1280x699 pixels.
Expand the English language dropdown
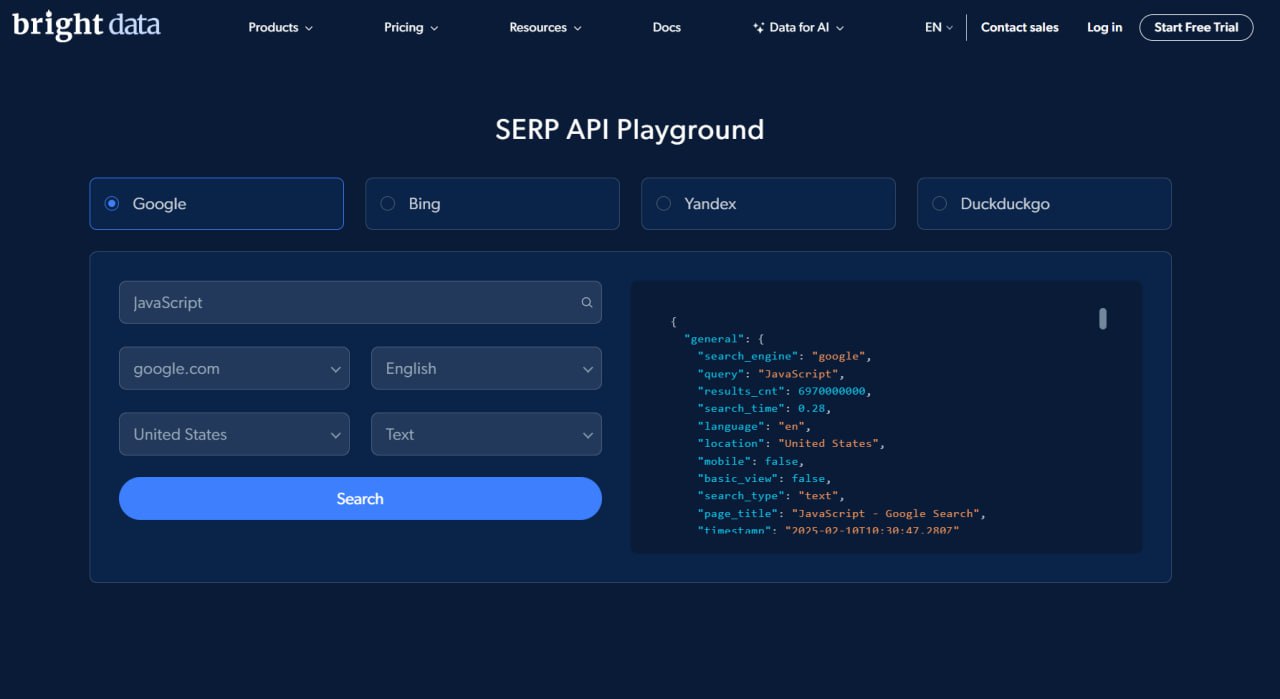coord(486,368)
